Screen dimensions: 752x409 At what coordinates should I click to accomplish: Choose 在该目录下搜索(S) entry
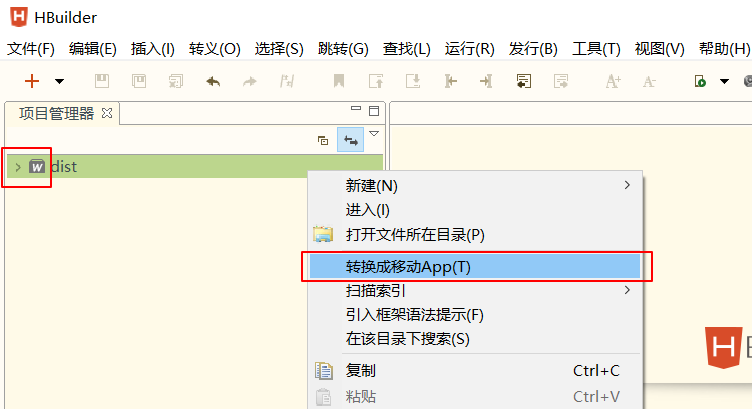click(475, 339)
